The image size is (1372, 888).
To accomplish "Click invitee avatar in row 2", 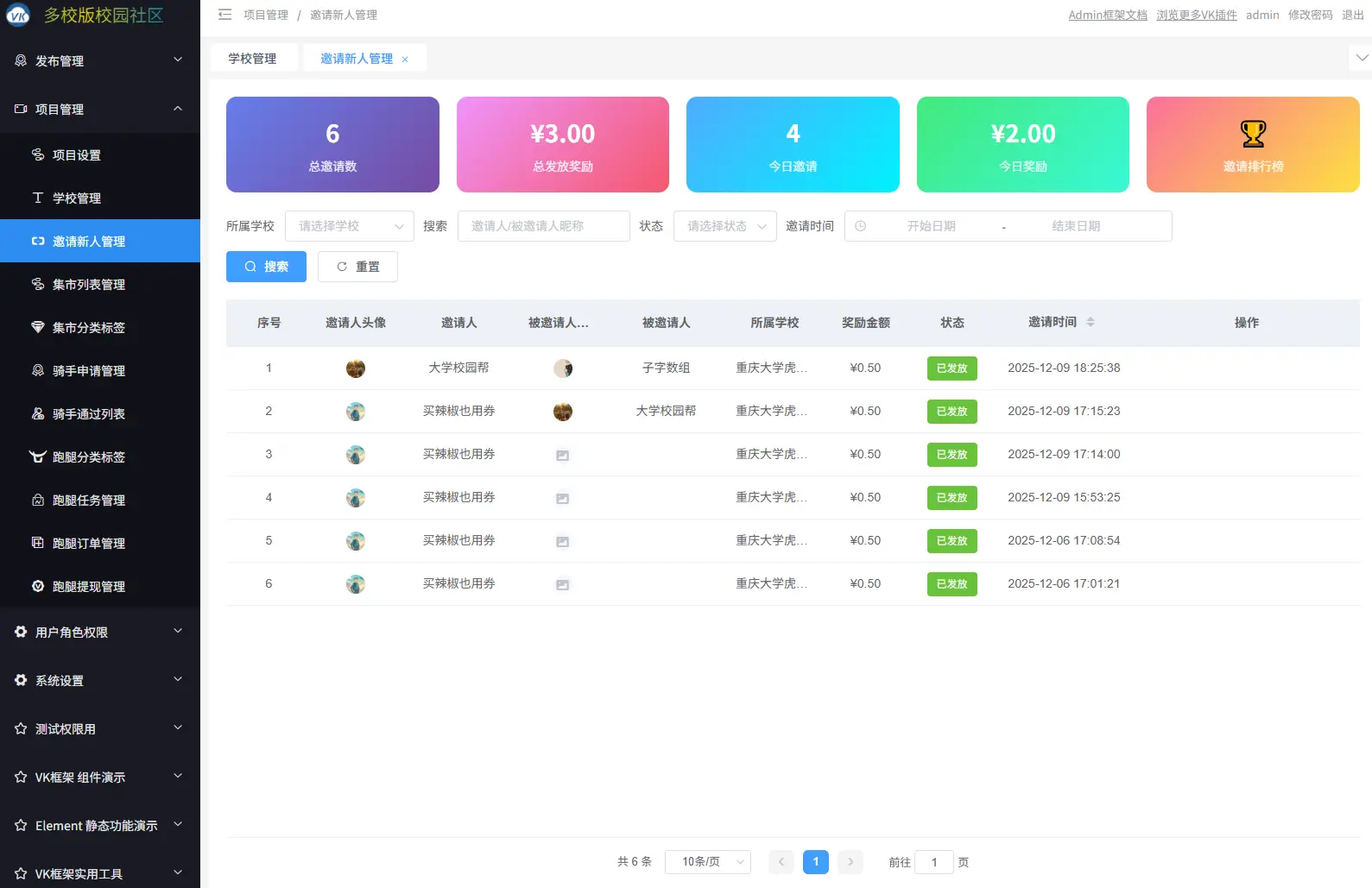I will pos(562,412).
